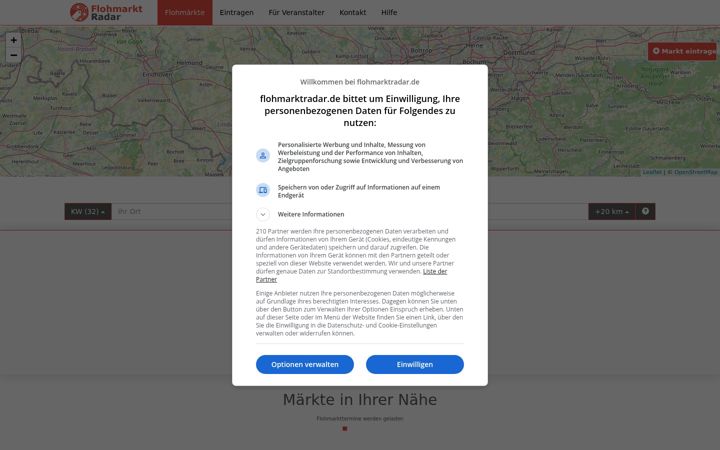
Task: Zoom out the map with minus button
Action: click(14, 55)
